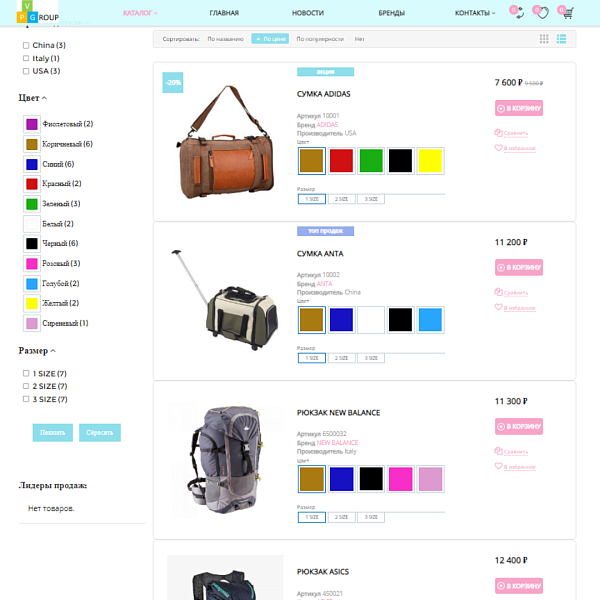The width and height of the screenshot is (600, 600).
Task: Click the Сбросить reset filters button
Action: (100, 433)
